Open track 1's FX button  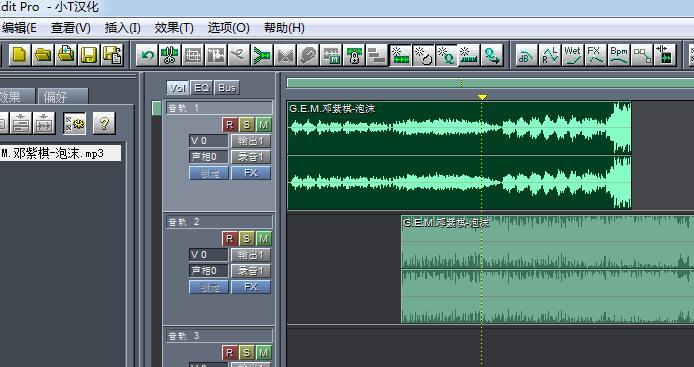251,173
